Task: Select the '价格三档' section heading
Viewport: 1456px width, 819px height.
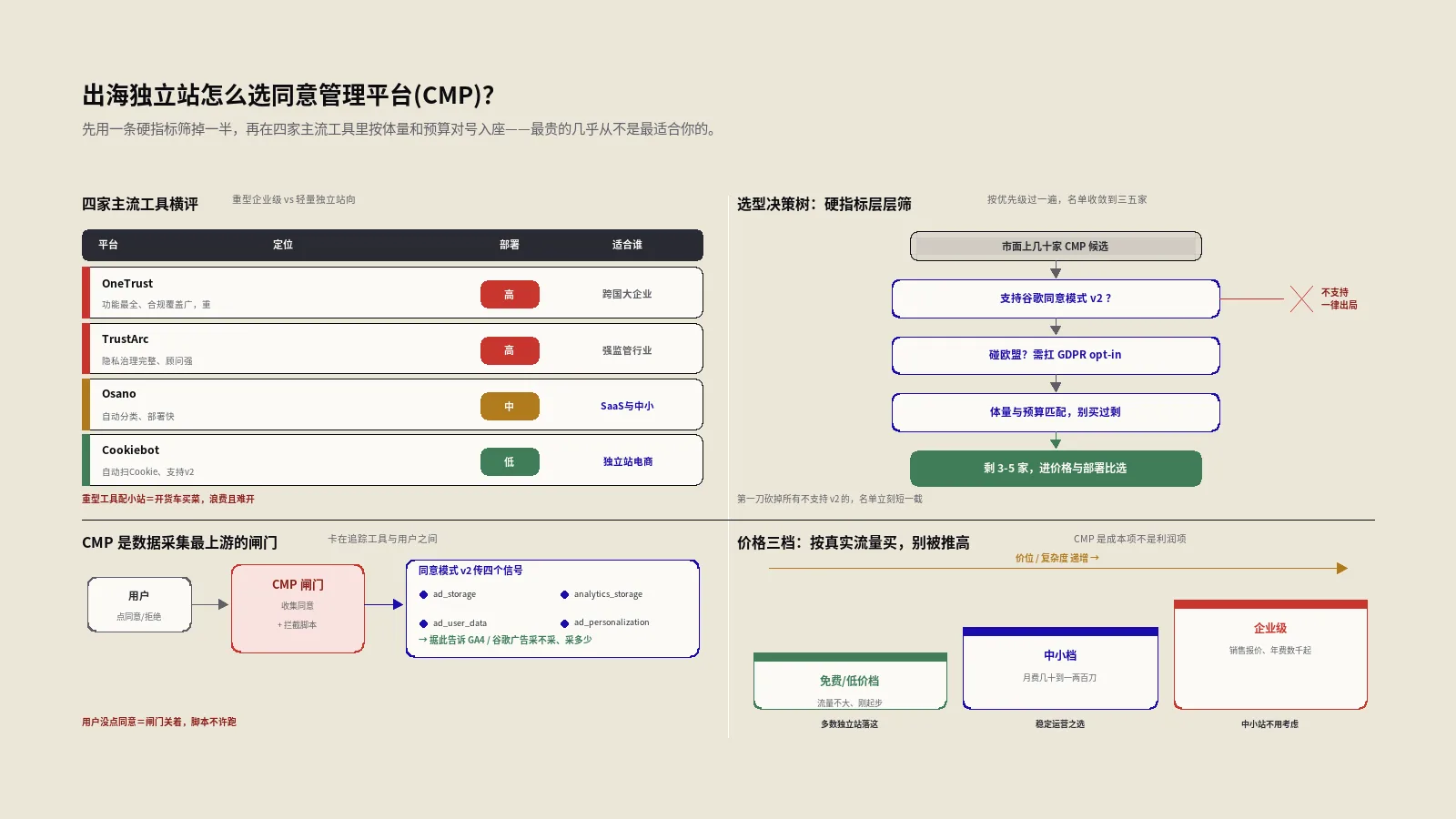Action: 854,542
